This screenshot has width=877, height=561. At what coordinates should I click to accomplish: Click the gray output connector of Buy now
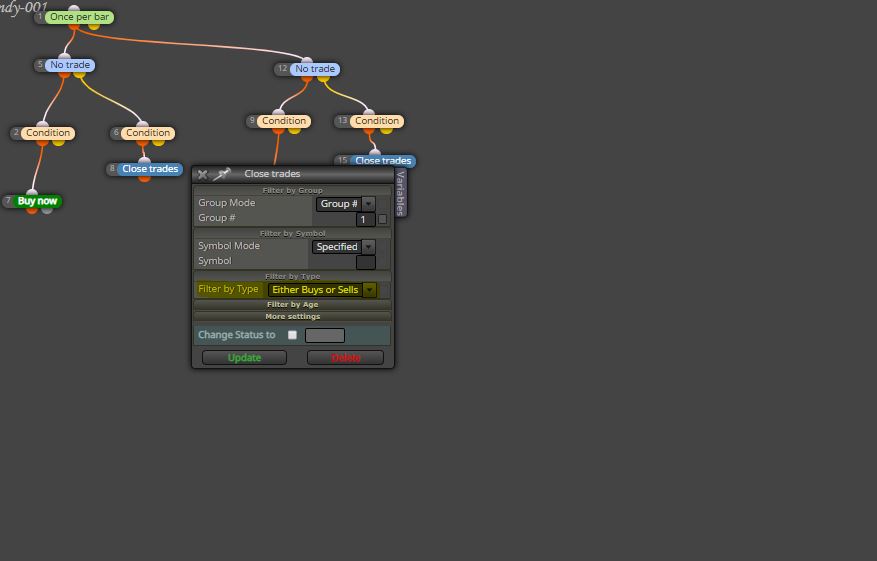48,210
